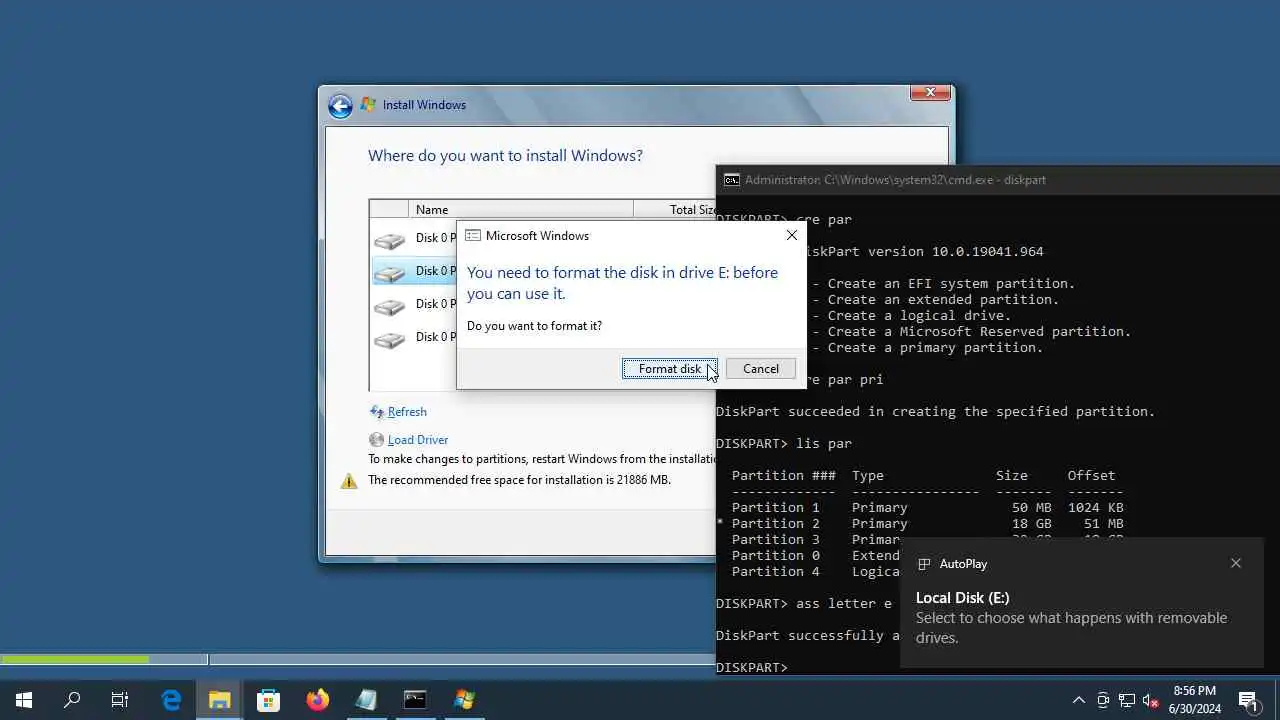Switch to Windows Setup taskbar icon
Screen dimensions: 1280x720
click(x=464, y=700)
